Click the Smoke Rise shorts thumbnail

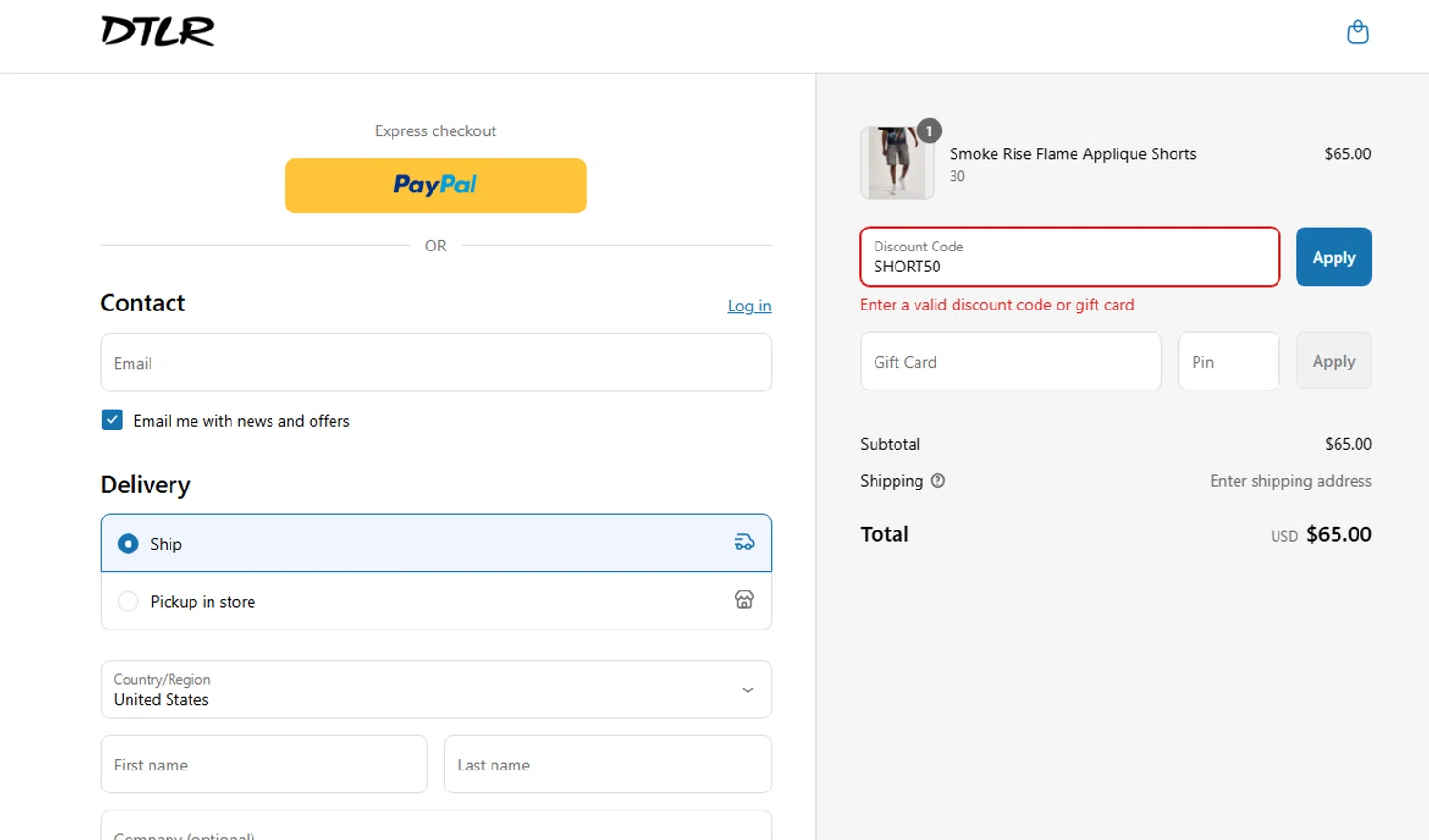pos(896,163)
